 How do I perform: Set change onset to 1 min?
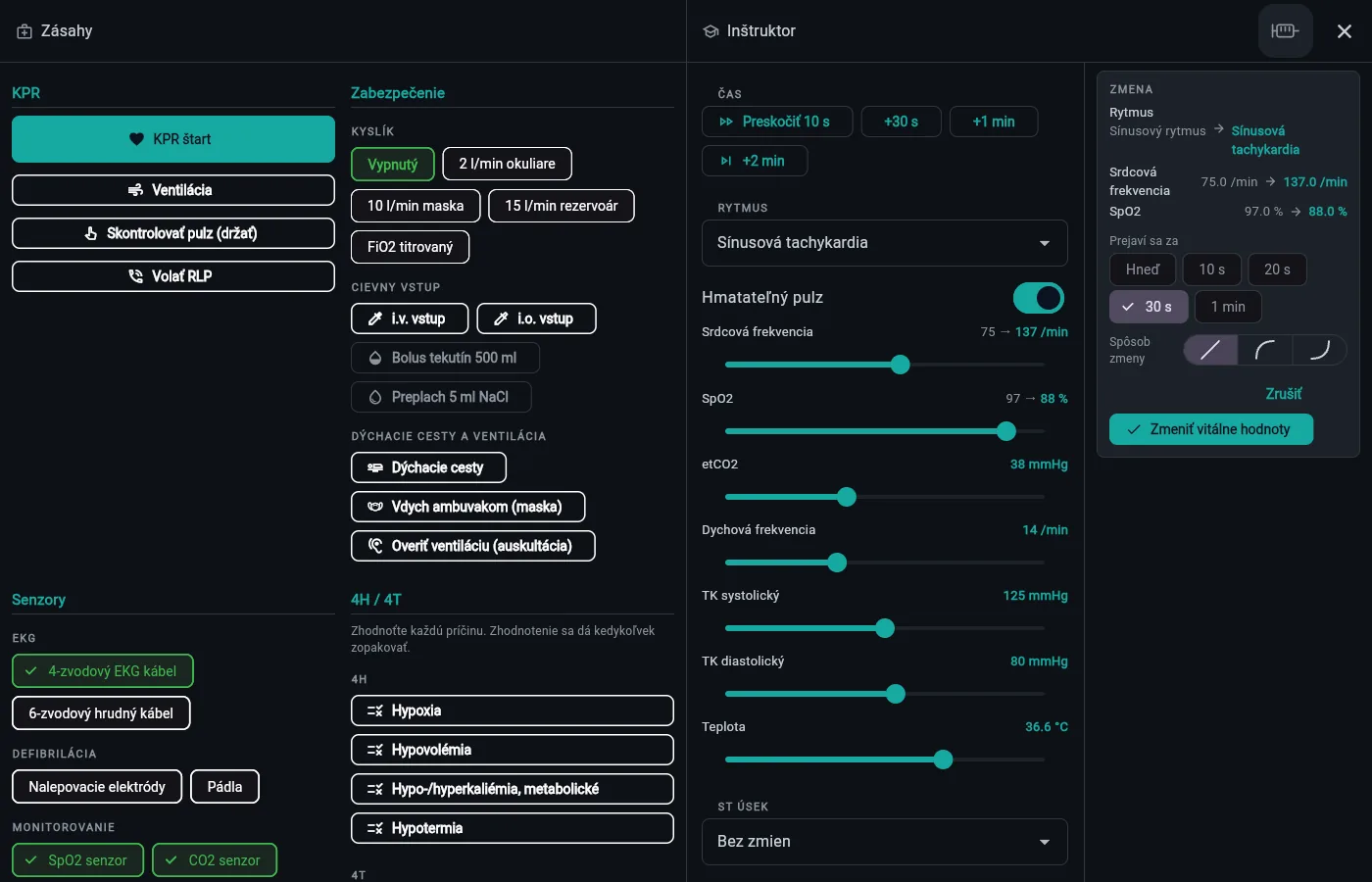click(x=1228, y=307)
